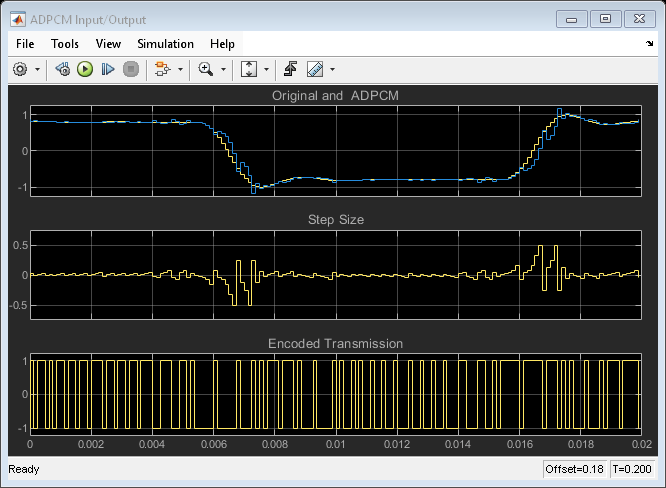666x488 pixels.
Task: Open the scope Configuration Properties gear
Action: tap(20, 69)
